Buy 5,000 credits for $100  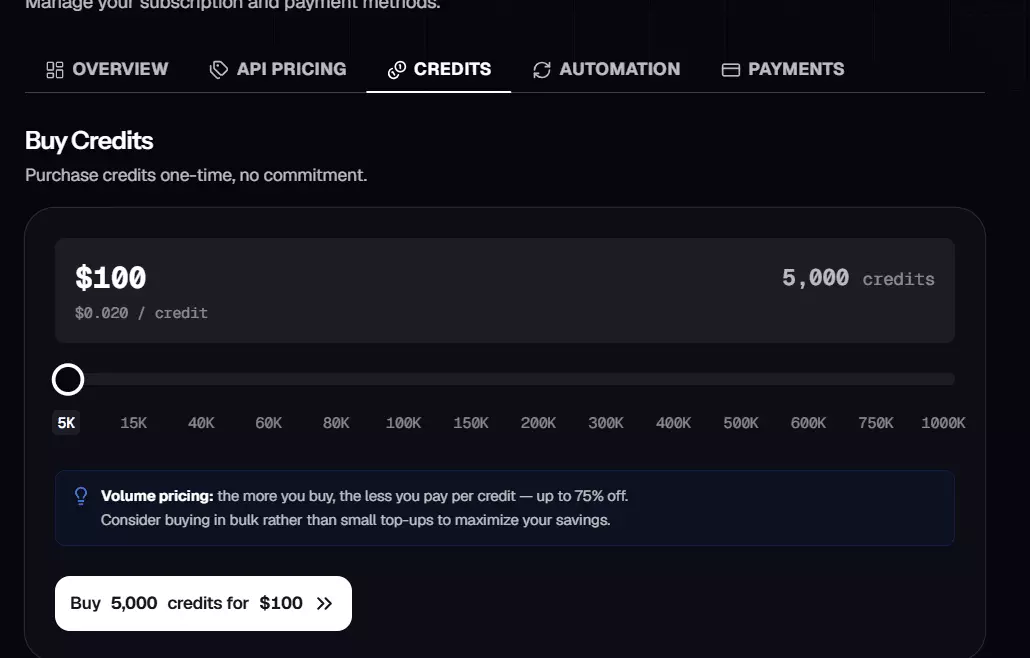click(x=203, y=603)
